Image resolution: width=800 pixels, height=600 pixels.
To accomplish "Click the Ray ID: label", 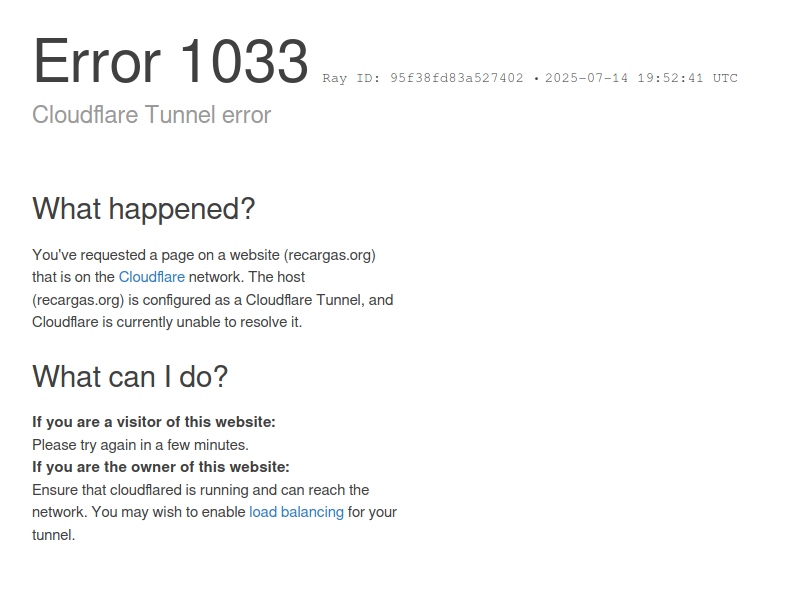I will [x=351, y=78].
